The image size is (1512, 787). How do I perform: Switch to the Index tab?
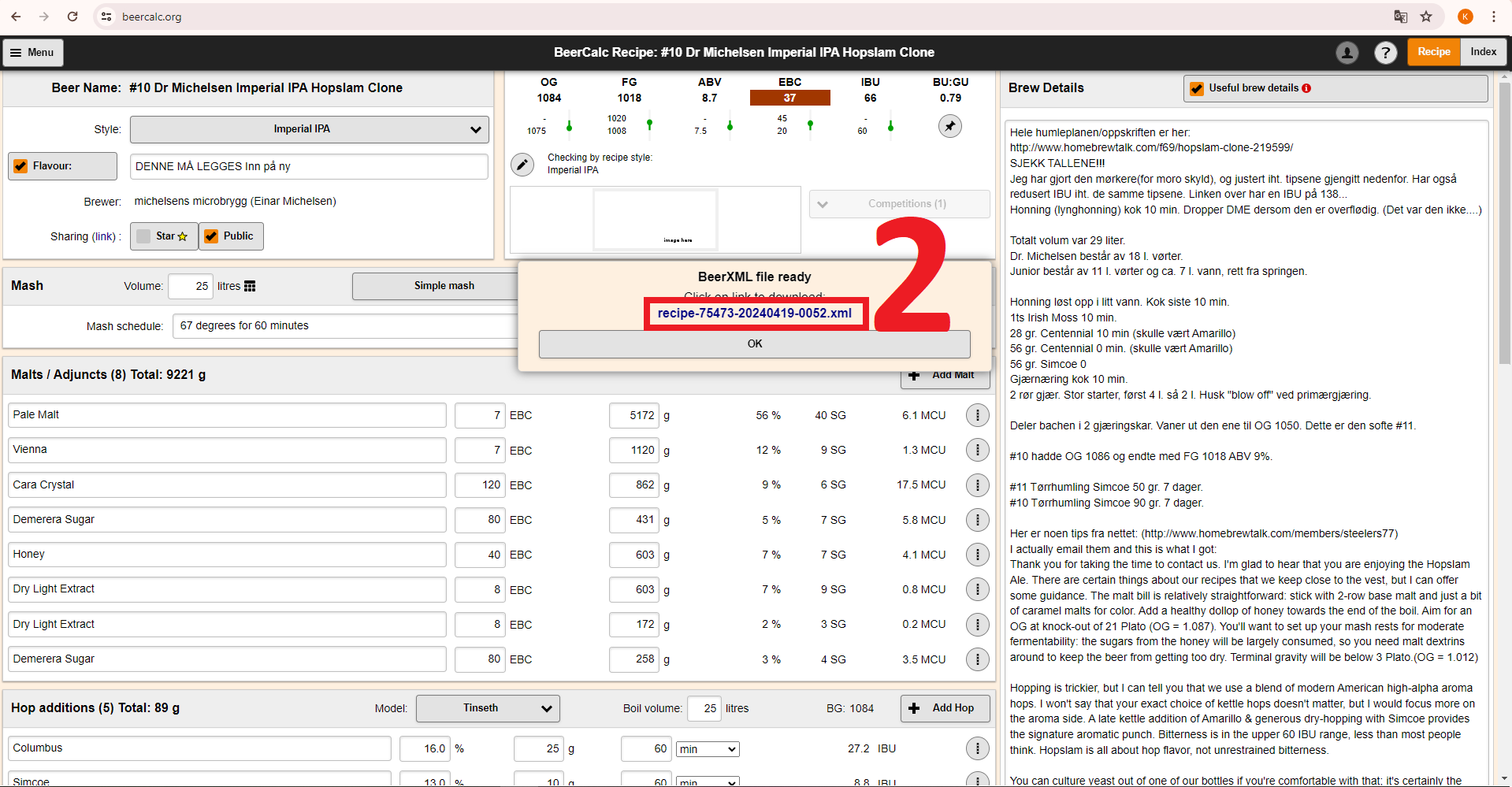[x=1483, y=52]
